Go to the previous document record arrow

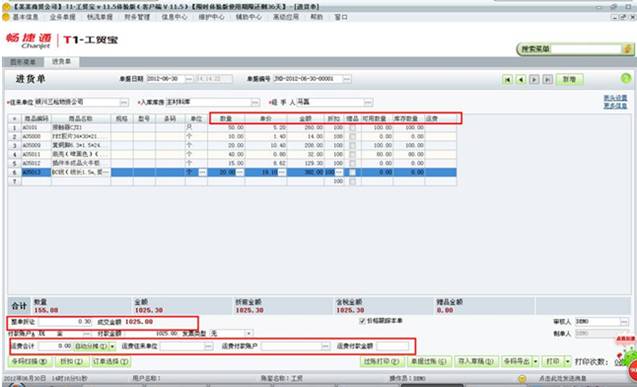coord(521,80)
